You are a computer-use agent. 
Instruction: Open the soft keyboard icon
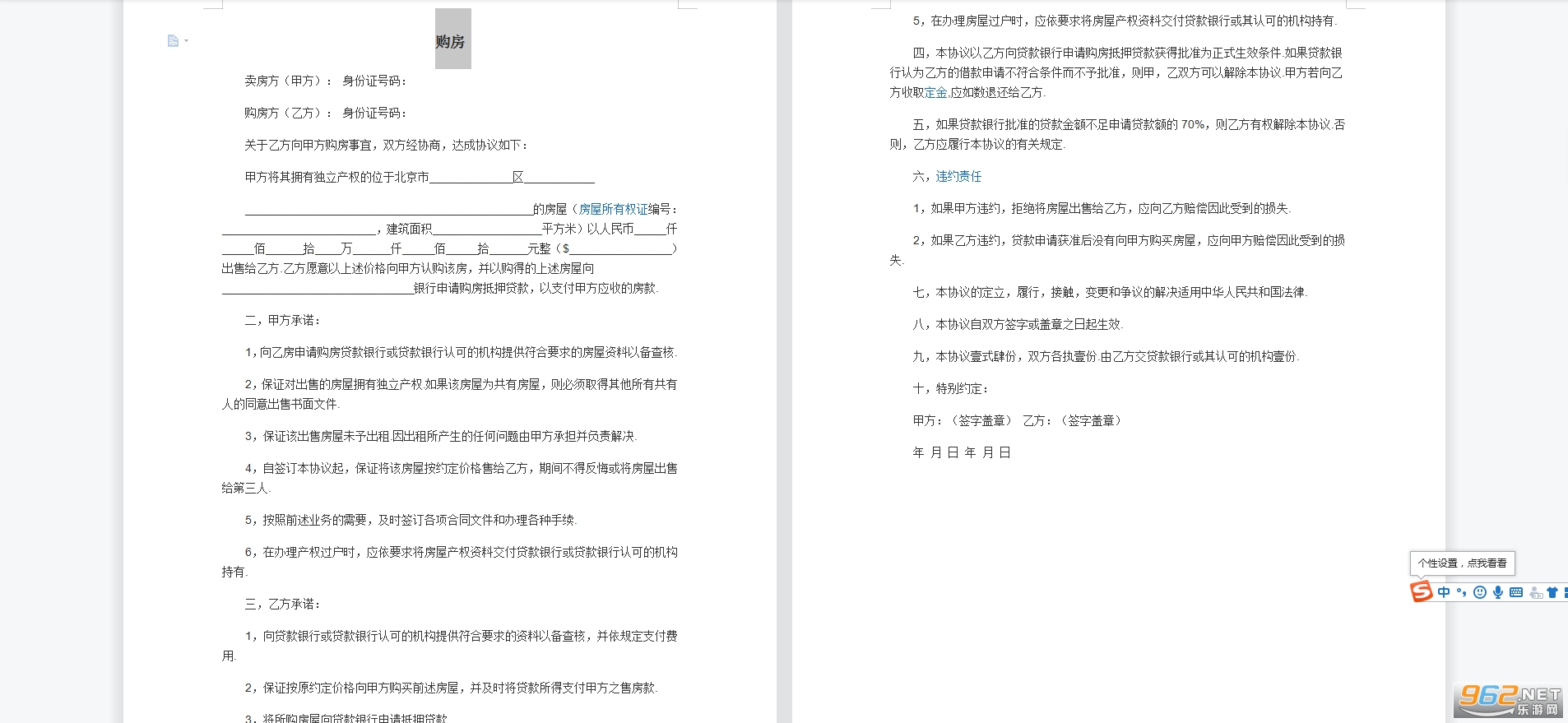(1516, 592)
